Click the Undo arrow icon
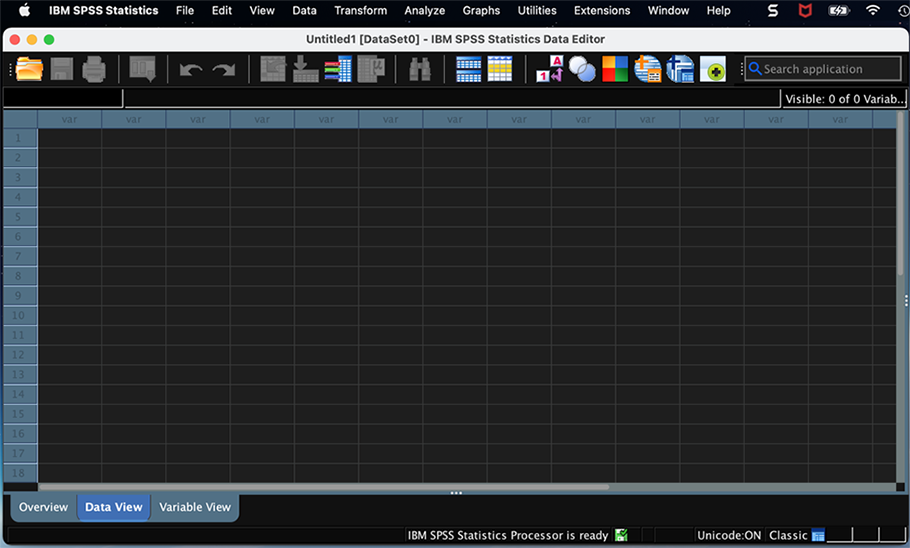 (190, 70)
